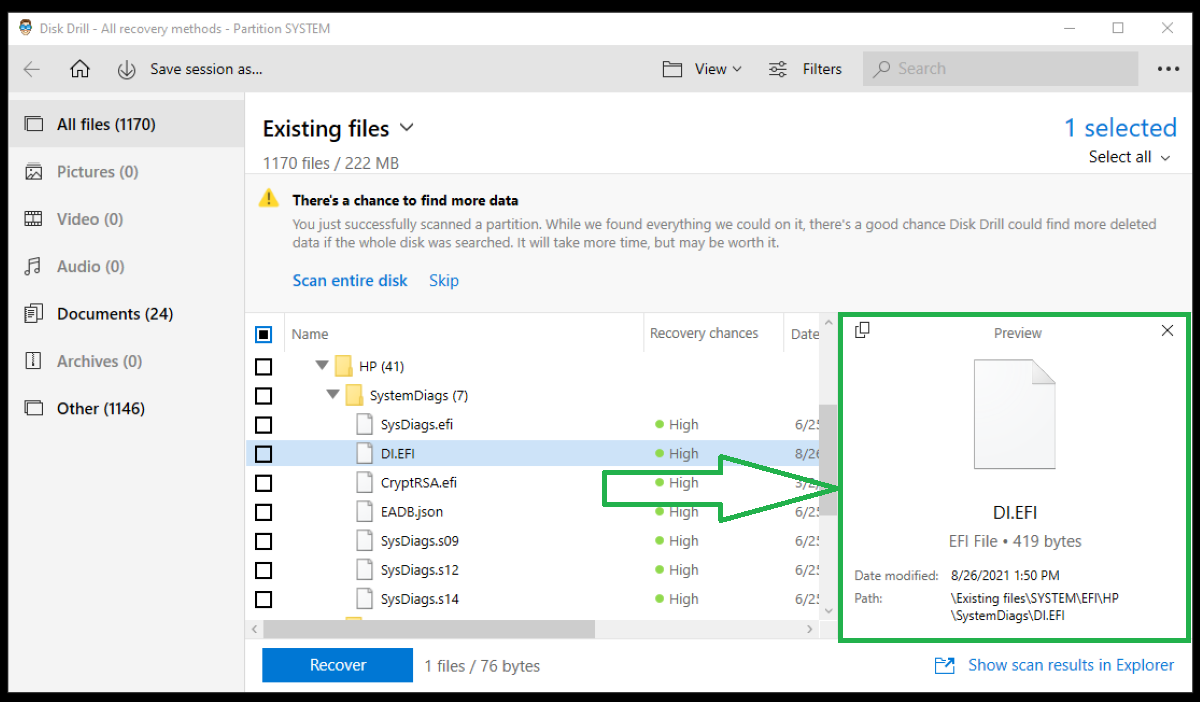Image resolution: width=1200 pixels, height=702 pixels.
Task: Click the Scan entire disk link
Action: pyautogui.click(x=350, y=280)
